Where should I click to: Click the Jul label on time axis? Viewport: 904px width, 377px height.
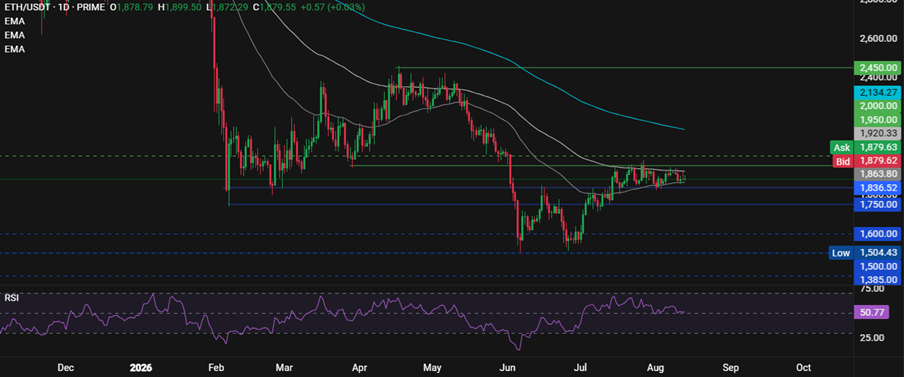click(581, 367)
